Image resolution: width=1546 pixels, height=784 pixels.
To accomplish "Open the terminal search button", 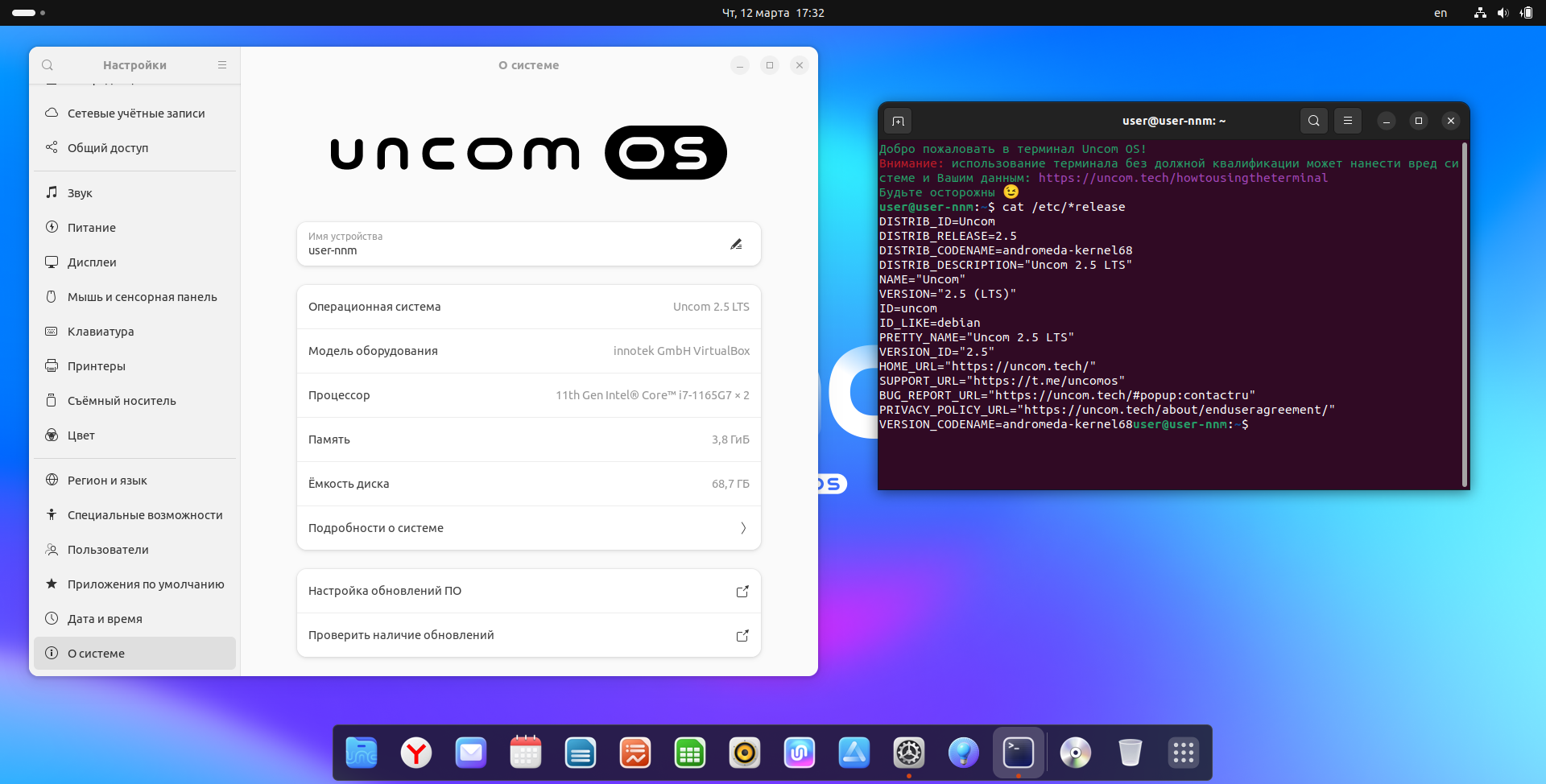I will [x=1313, y=121].
